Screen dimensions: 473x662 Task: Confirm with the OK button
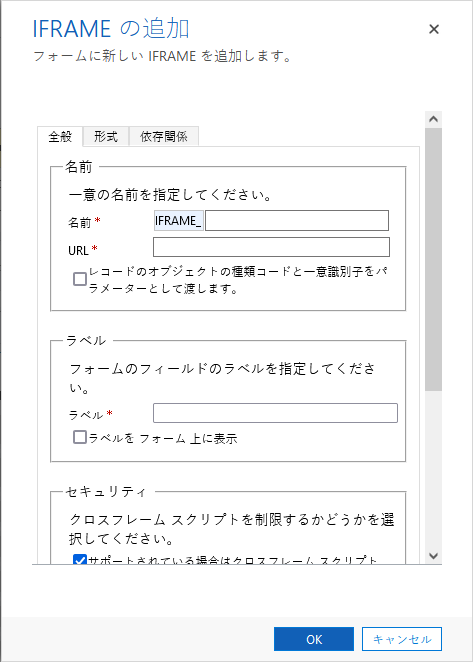pyautogui.click(x=314, y=639)
